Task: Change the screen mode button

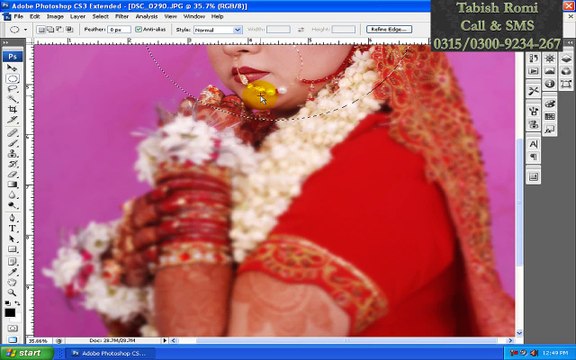Action: pyautogui.click(x=12, y=340)
